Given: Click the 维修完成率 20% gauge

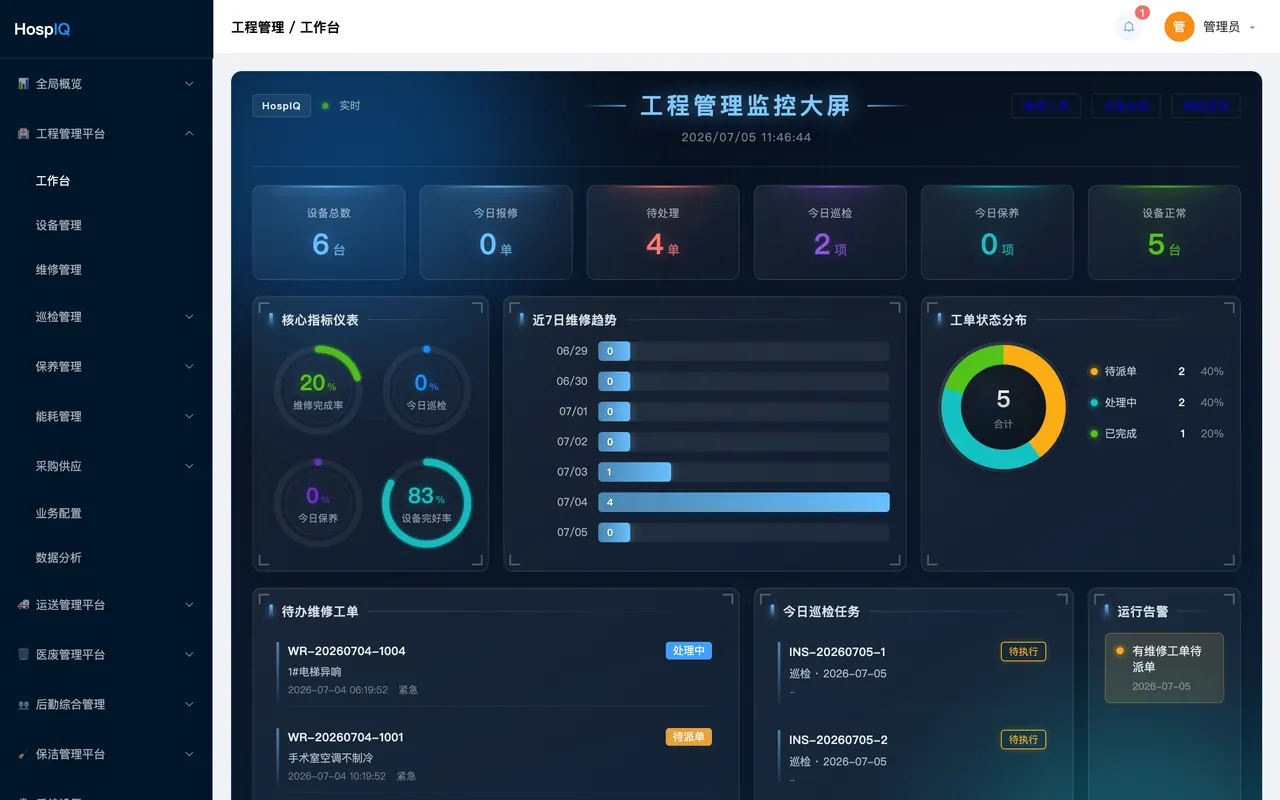Looking at the screenshot, I should click(x=318, y=390).
